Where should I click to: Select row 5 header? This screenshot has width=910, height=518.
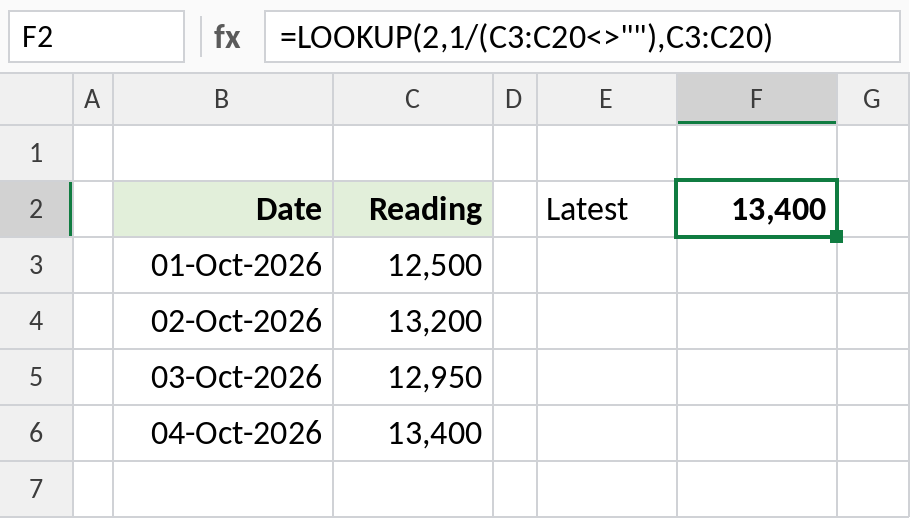[x=36, y=377]
